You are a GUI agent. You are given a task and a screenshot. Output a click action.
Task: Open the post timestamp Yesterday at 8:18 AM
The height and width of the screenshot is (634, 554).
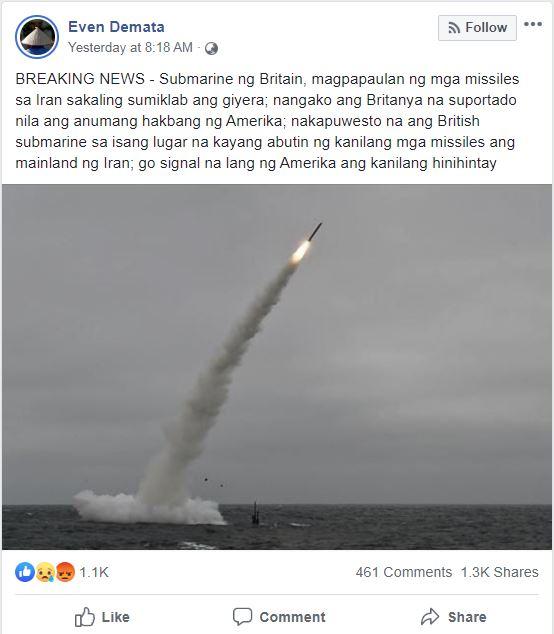130,48
